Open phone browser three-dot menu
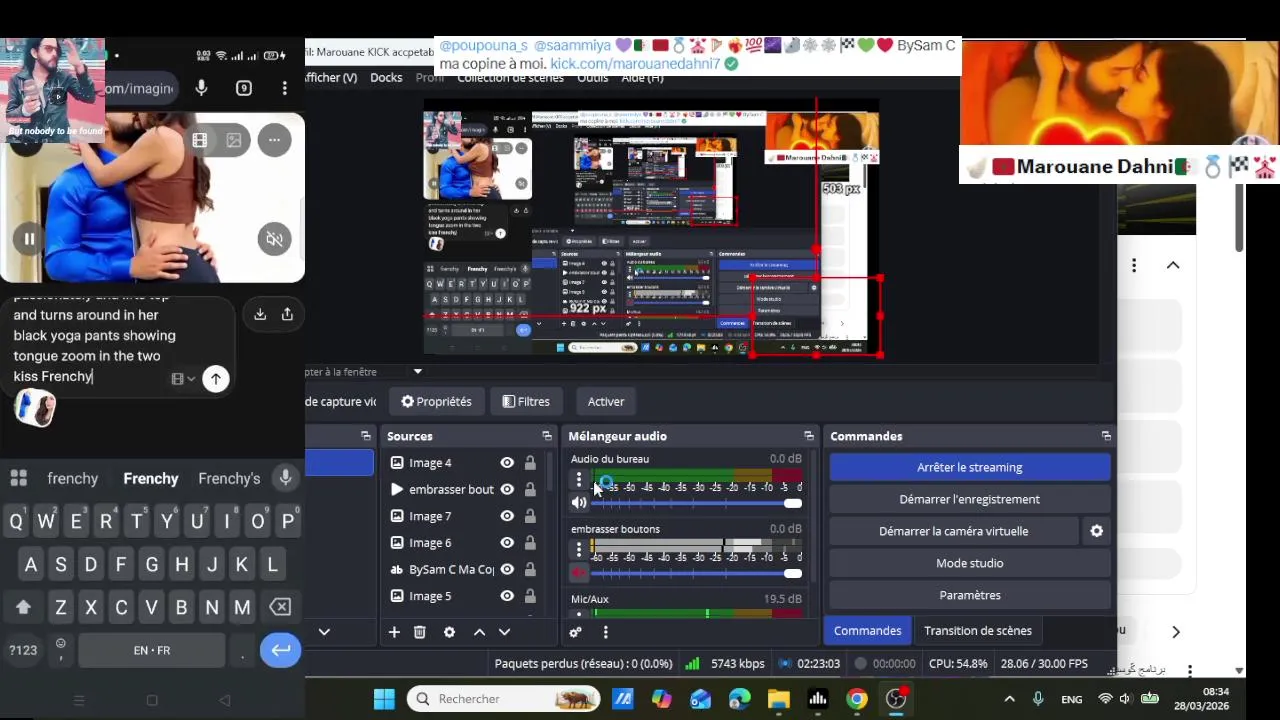 pos(285,88)
